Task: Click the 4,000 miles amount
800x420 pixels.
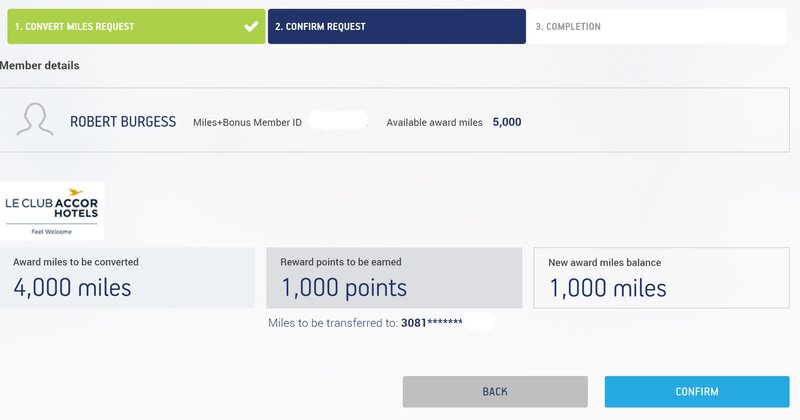Action: tap(72, 287)
